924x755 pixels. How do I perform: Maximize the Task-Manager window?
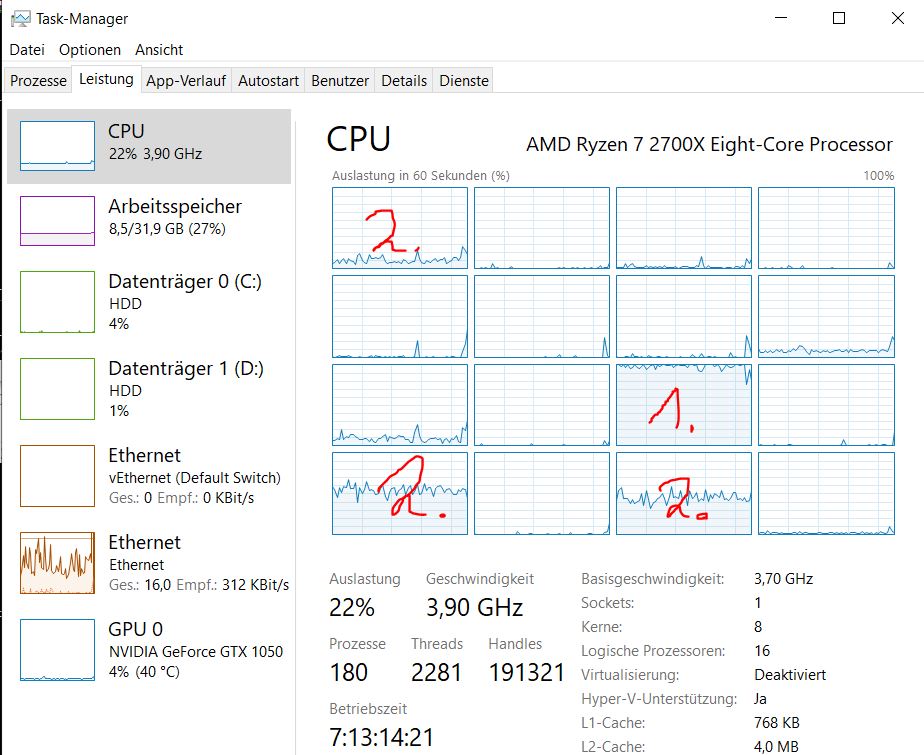point(839,18)
